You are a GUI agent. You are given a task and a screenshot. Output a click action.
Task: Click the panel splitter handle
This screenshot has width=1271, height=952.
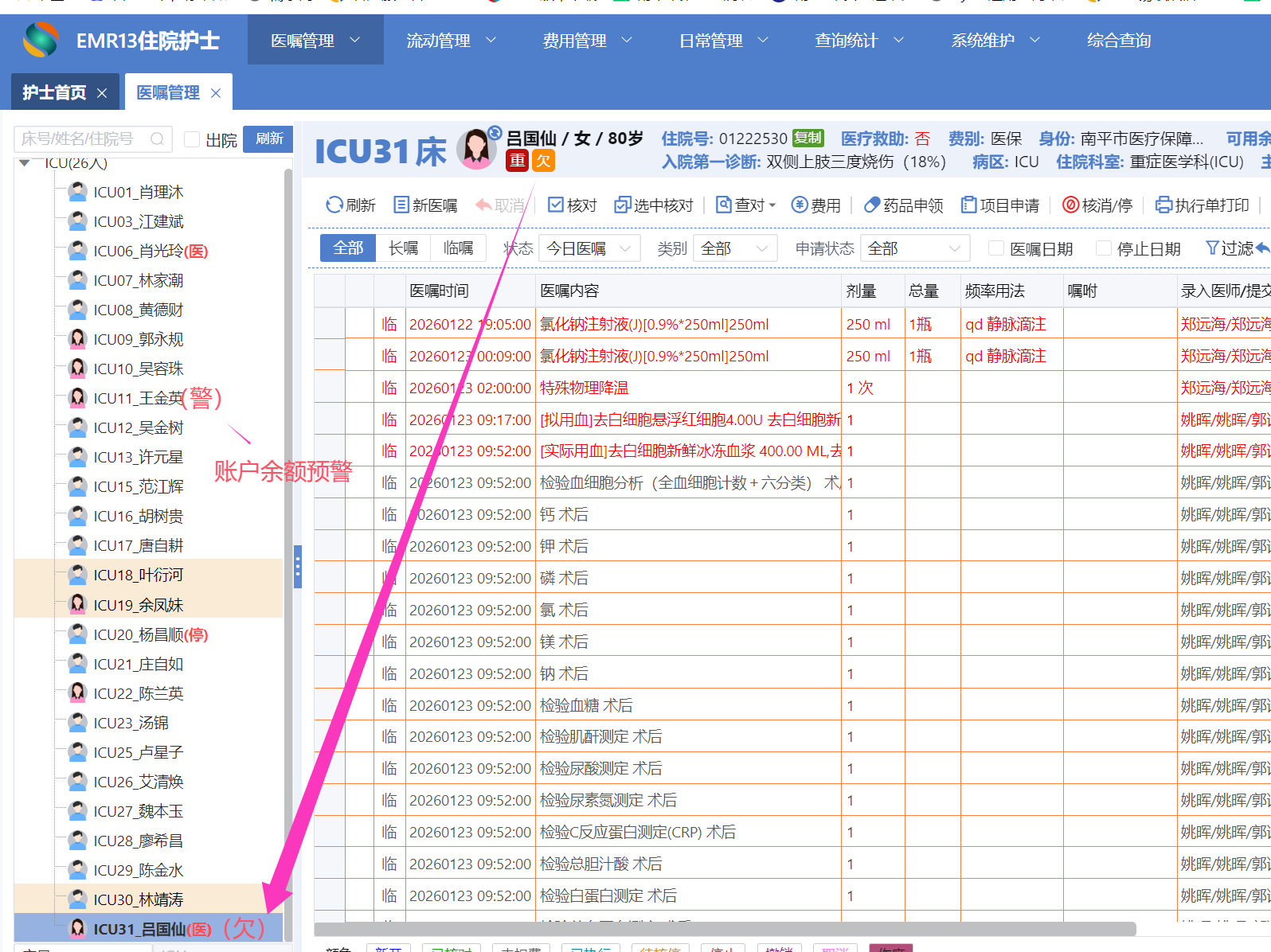pyautogui.click(x=298, y=567)
